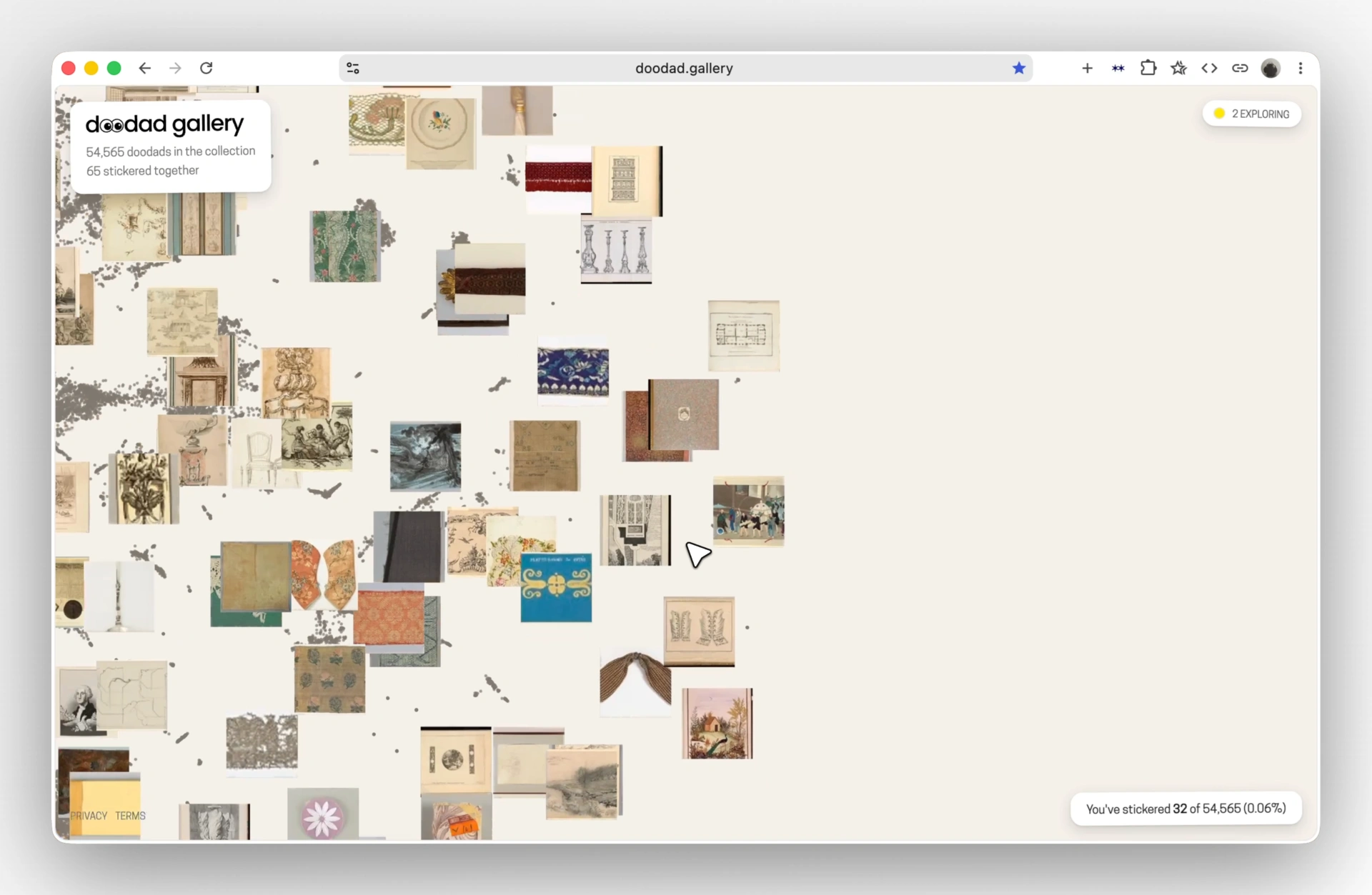Go back to the previous page
The image size is (1372, 895).
click(x=145, y=68)
